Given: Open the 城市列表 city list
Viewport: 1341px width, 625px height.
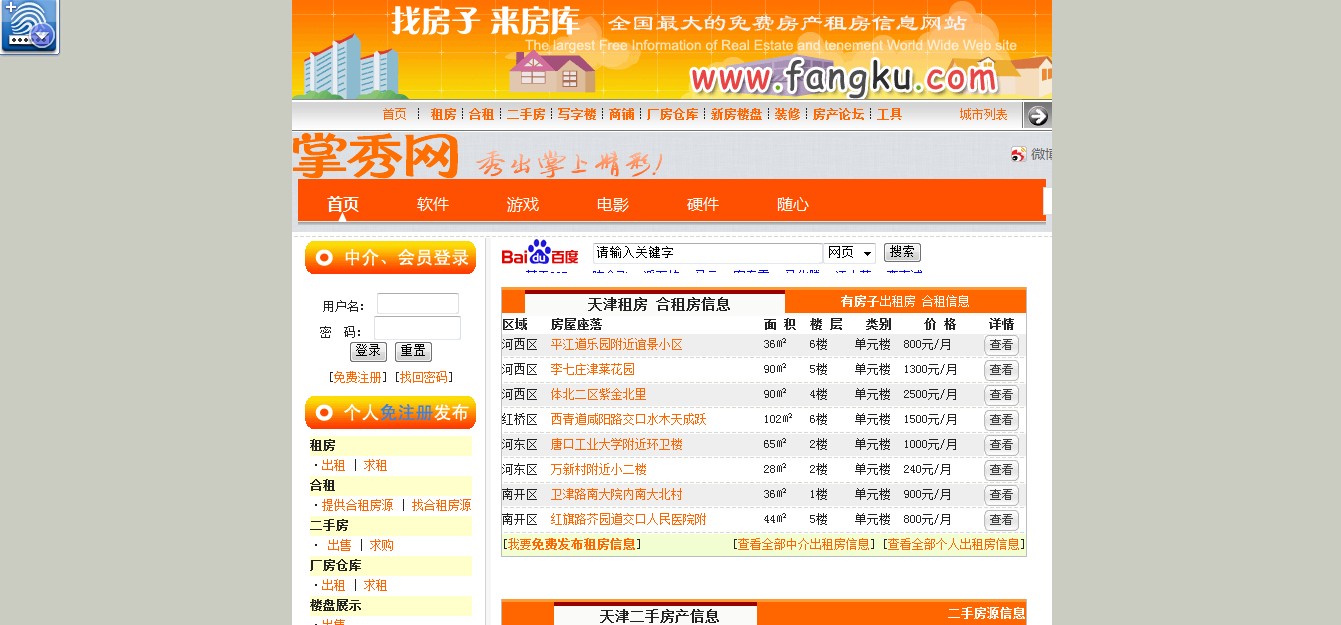Looking at the screenshot, I should click(984, 114).
